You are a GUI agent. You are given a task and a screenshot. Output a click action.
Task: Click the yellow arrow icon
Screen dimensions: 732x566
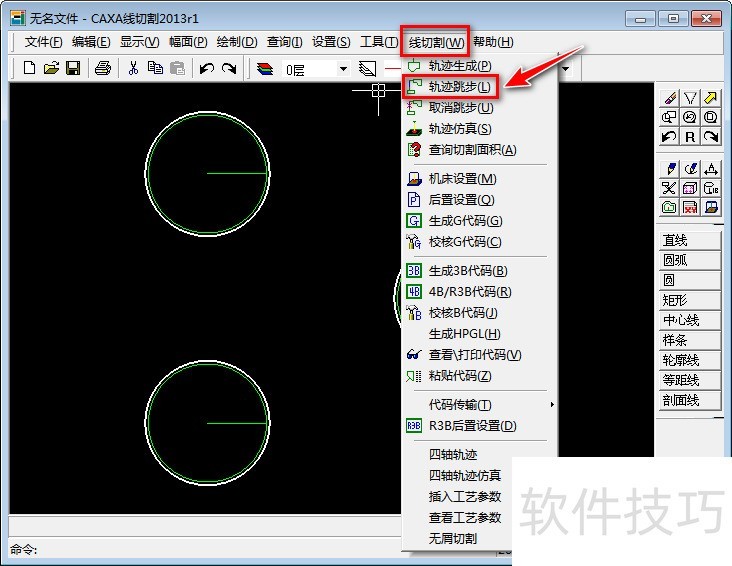pyautogui.click(x=711, y=98)
